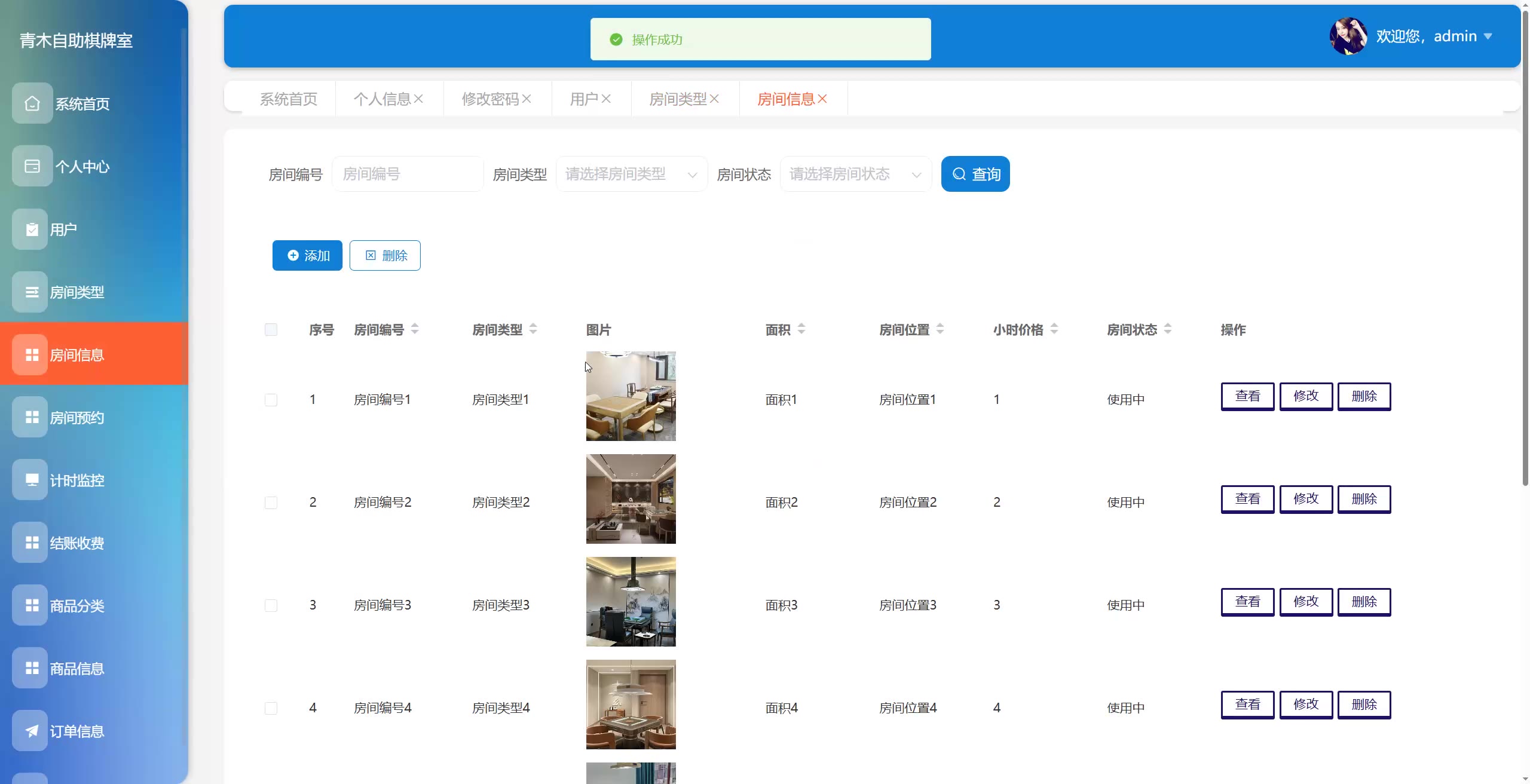Tick the checkbox for row 房间编号3

click(271, 605)
